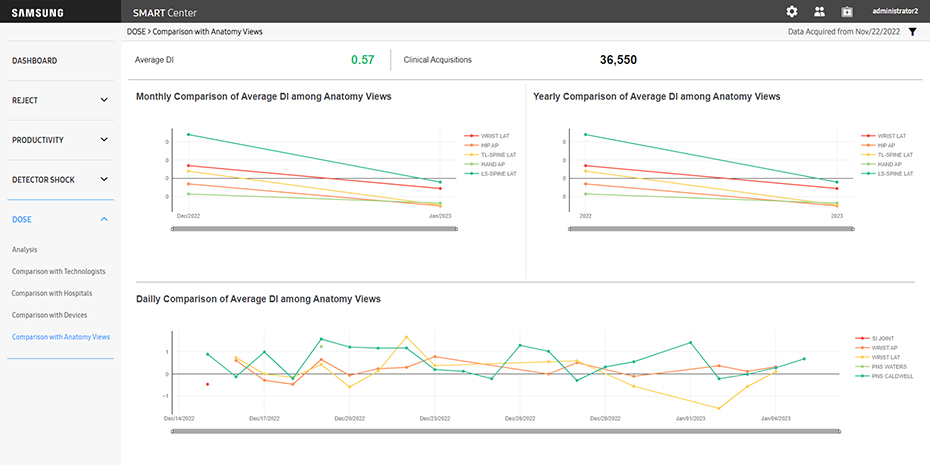Open Comparison with Technologists page
The width and height of the screenshot is (930, 465).
tap(58, 271)
